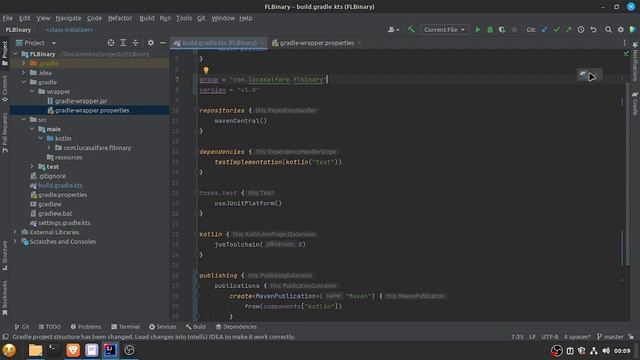640x360 pixels.
Task: Click the volume icon in system tray
Action: (606, 351)
